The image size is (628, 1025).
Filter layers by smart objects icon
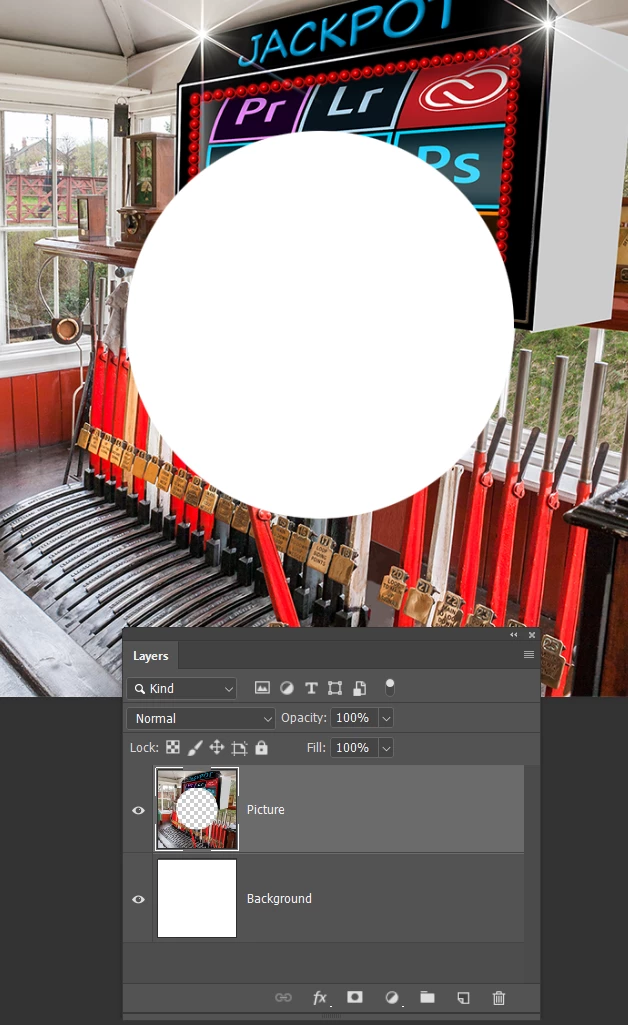359,688
